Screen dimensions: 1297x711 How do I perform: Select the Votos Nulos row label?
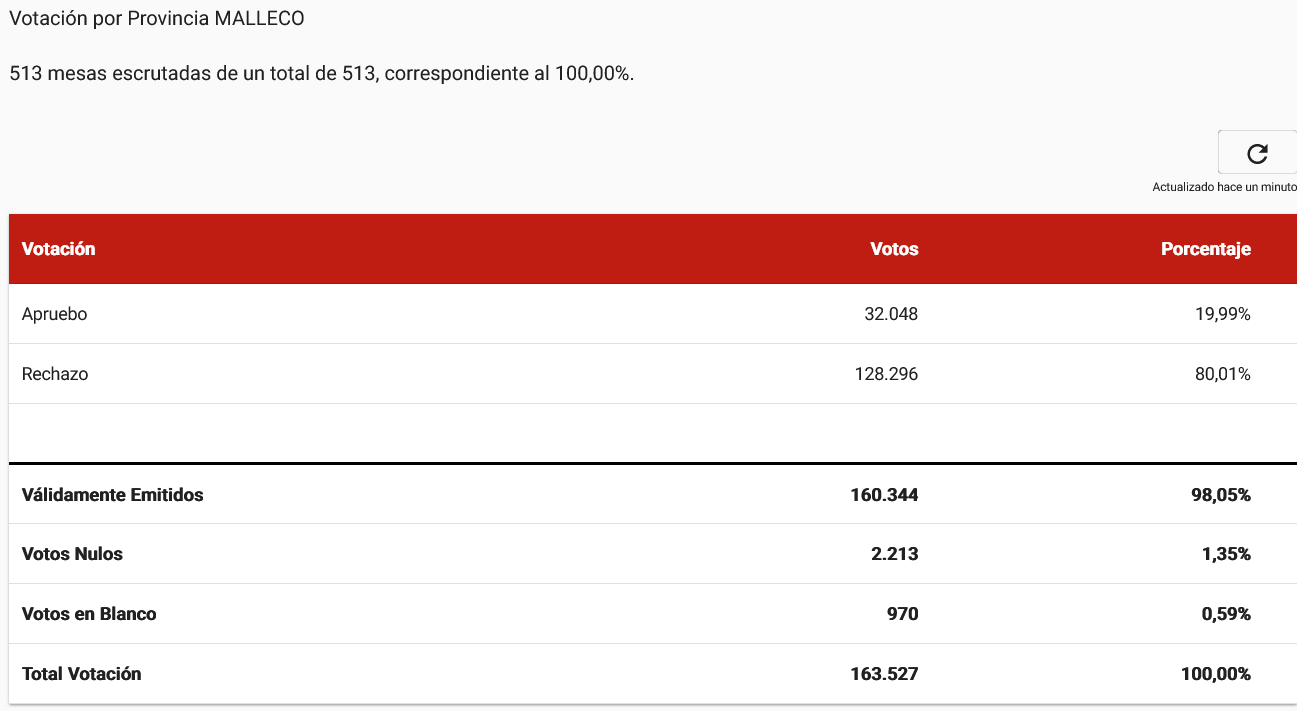[73, 554]
